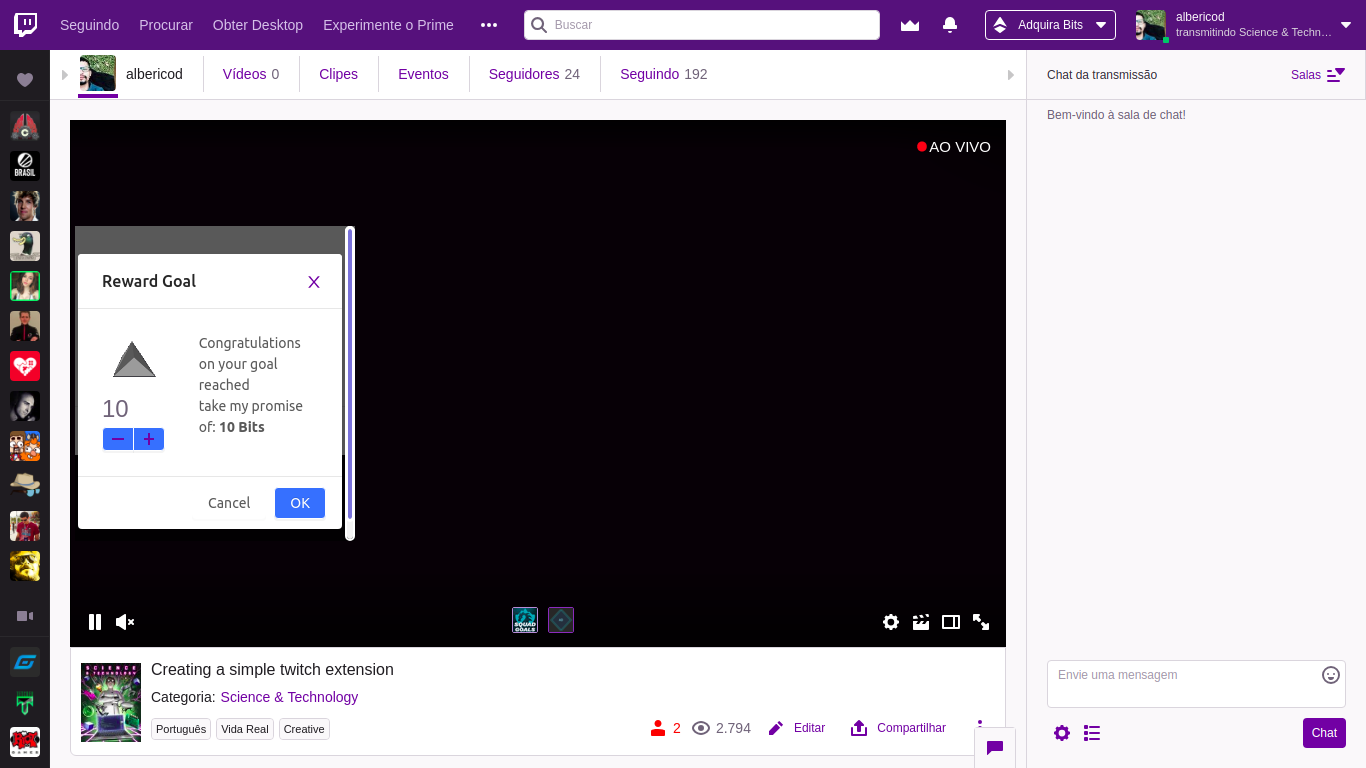Viewport: 1366px width, 768px height.
Task: Click the search magnifier icon
Action: [x=539, y=25]
